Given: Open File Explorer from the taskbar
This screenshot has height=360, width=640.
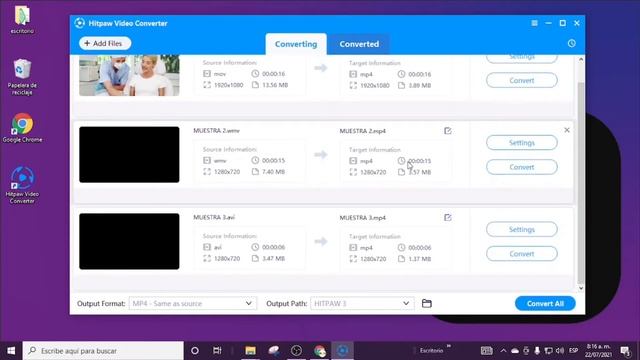Looking at the screenshot, I should (x=250, y=351).
